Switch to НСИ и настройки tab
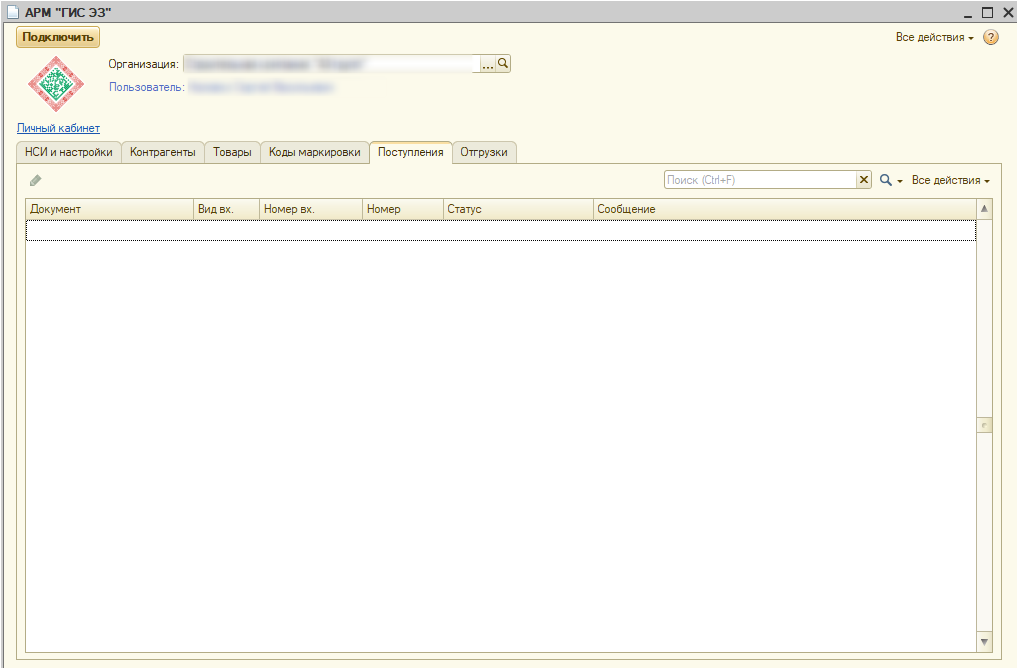This screenshot has height=668, width=1017. [x=69, y=152]
